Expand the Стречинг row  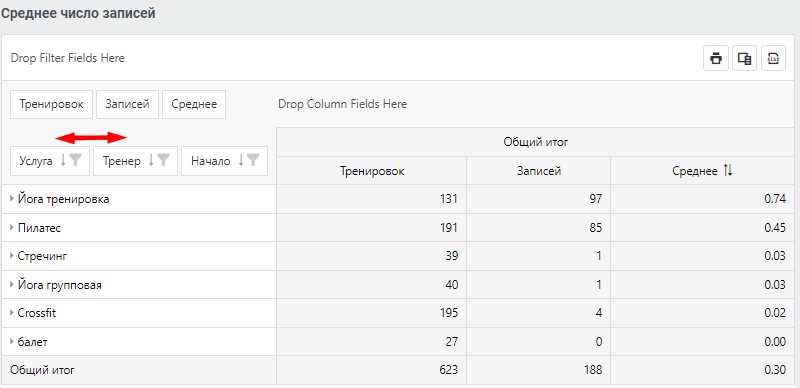[12, 256]
